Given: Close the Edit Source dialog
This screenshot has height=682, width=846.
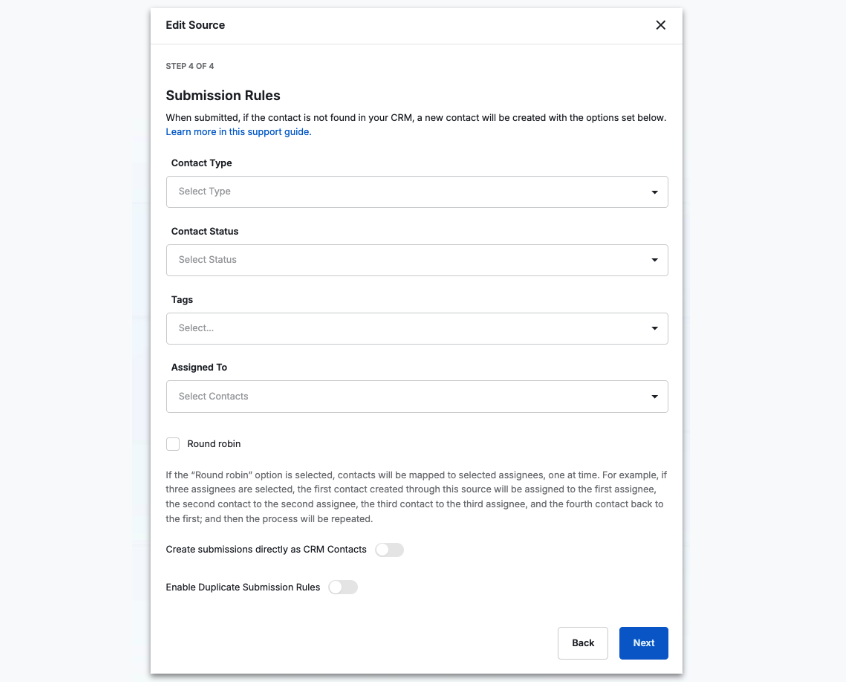Looking at the screenshot, I should (660, 25).
